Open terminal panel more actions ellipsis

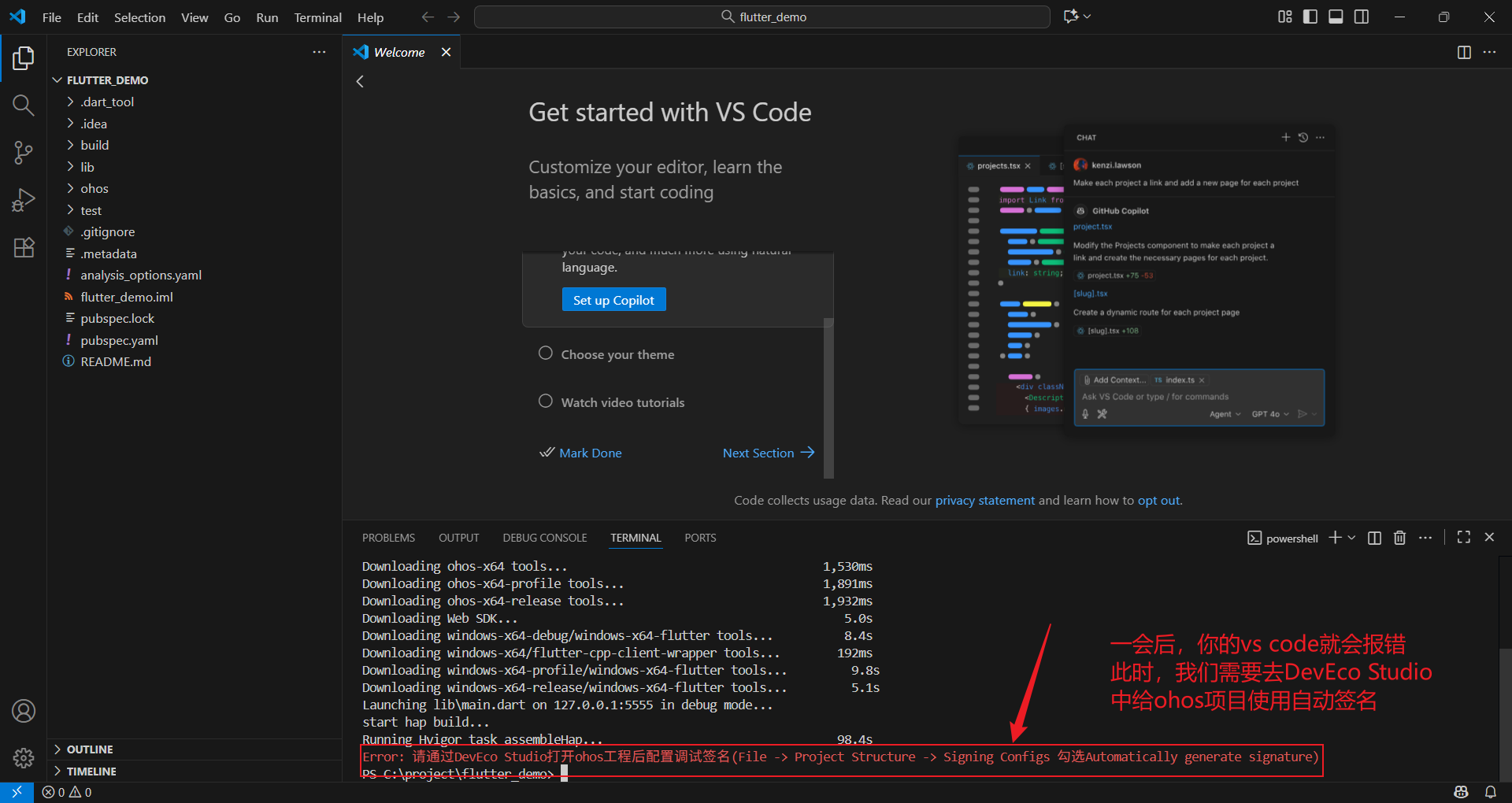[x=1425, y=538]
